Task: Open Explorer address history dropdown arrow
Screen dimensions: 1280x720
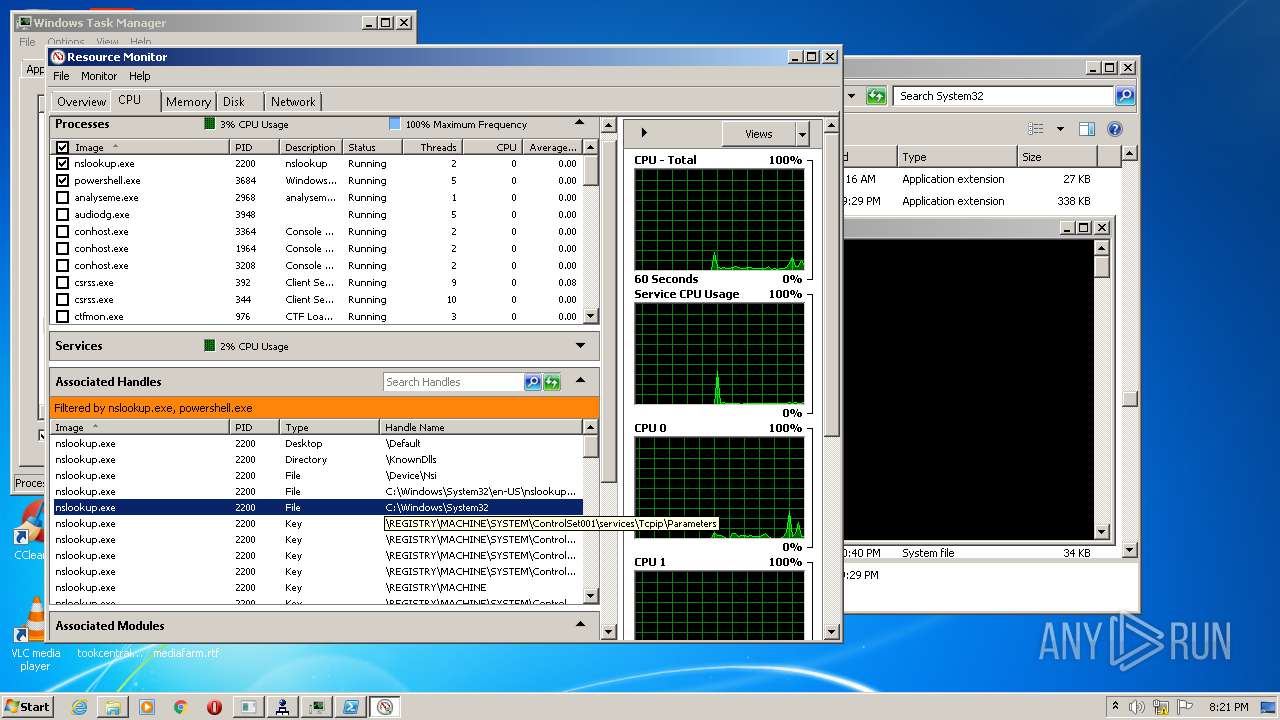Action: [851, 96]
